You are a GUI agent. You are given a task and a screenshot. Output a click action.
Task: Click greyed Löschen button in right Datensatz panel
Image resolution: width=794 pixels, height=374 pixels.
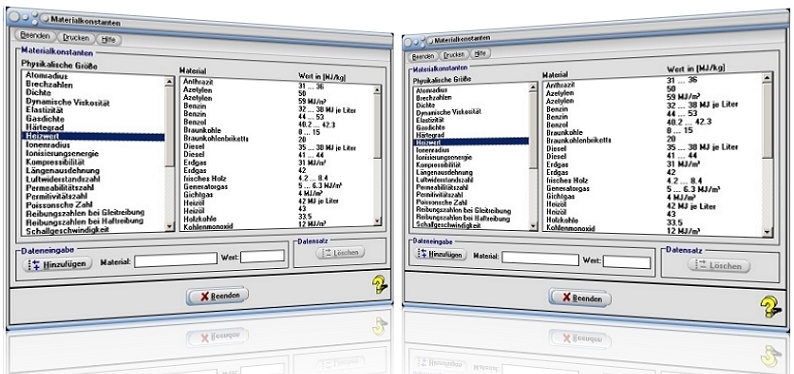tap(719, 265)
